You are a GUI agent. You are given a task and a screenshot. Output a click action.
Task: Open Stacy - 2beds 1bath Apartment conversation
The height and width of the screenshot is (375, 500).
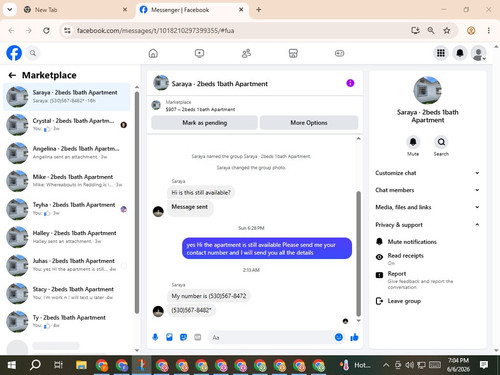click(67, 293)
